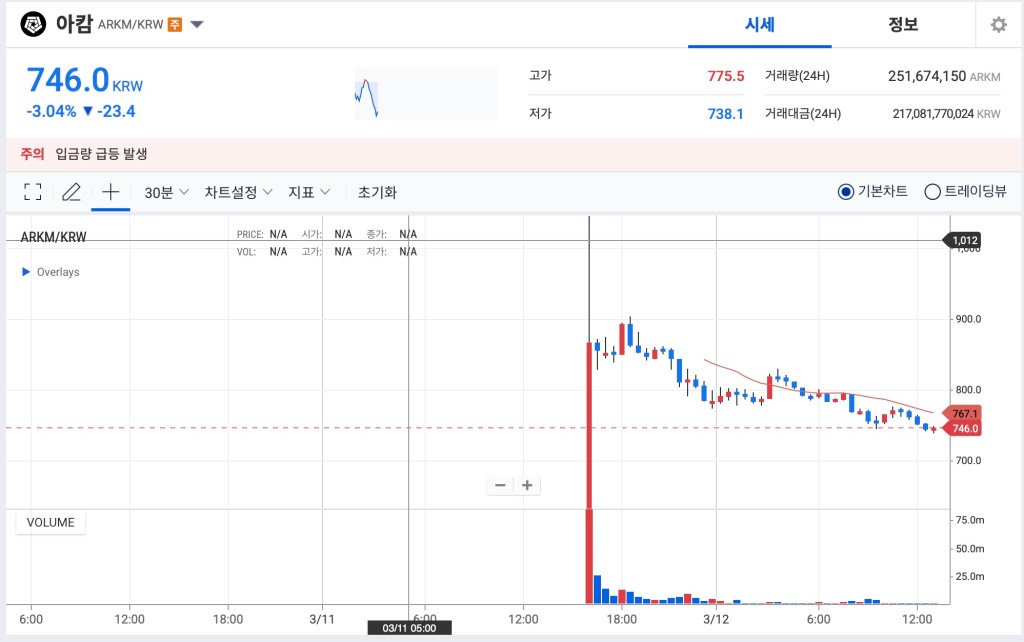The height and width of the screenshot is (642, 1024).
Task: Switch to the 정보 tab
Action: click(x=903, y=24)
